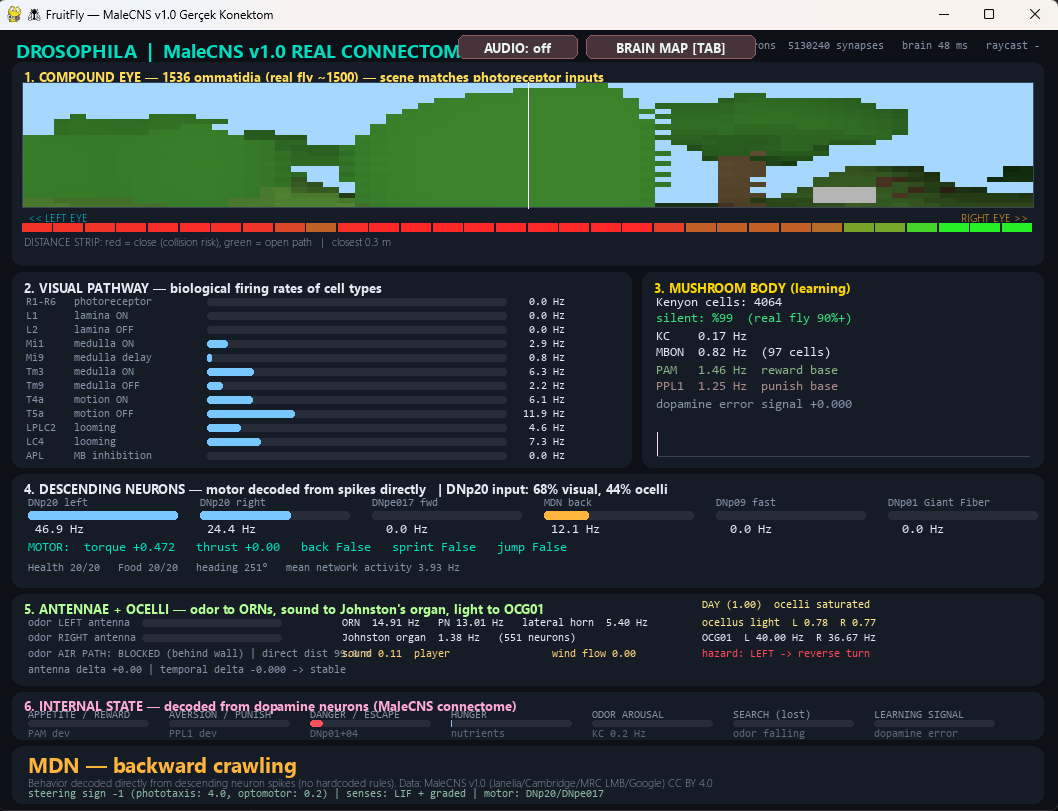The width and height of the screenshot is (1058, 811).
Task: Click the 'closest 0.3 m' text
Action: [361, 242]
